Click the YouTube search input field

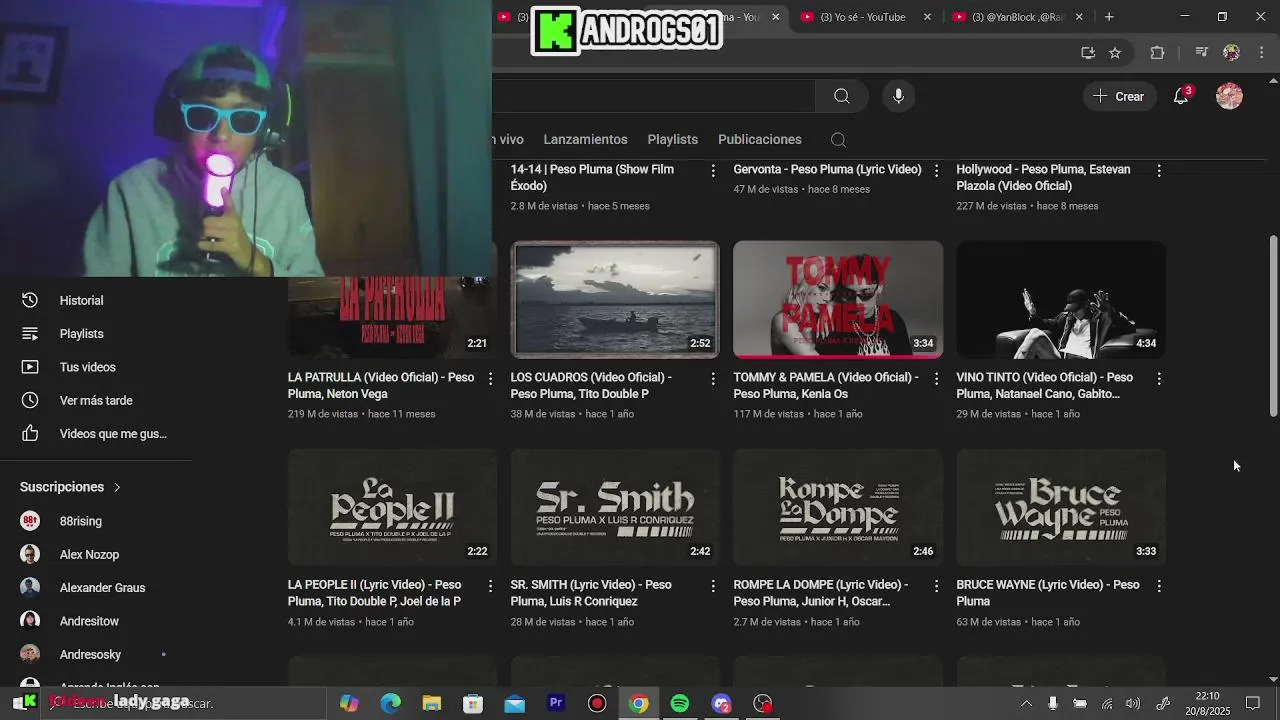click(654, 96)
